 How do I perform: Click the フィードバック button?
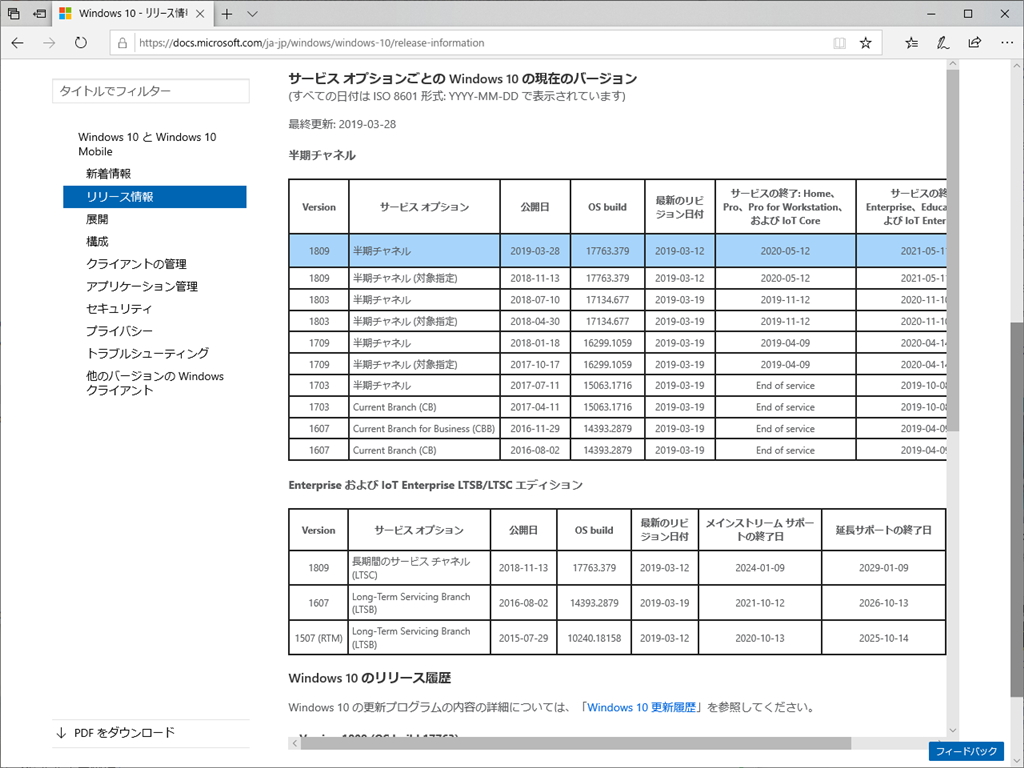click(x=966, y=751)
